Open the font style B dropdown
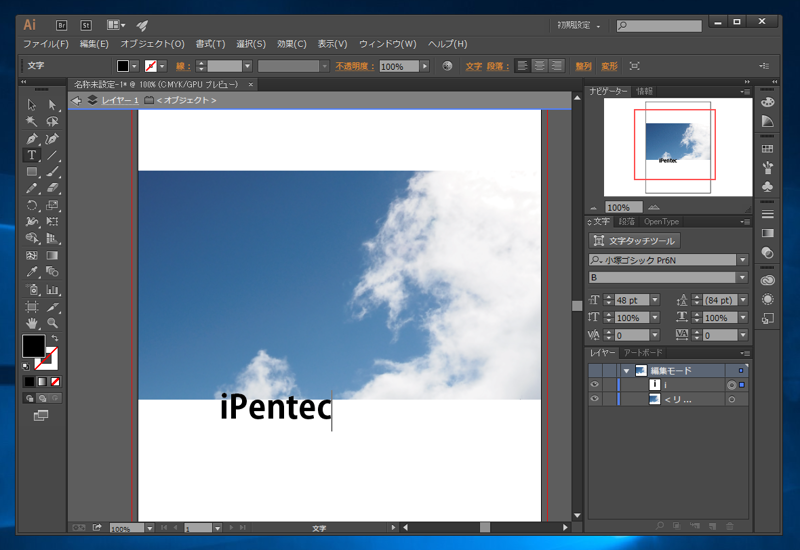 click(743, 278)
